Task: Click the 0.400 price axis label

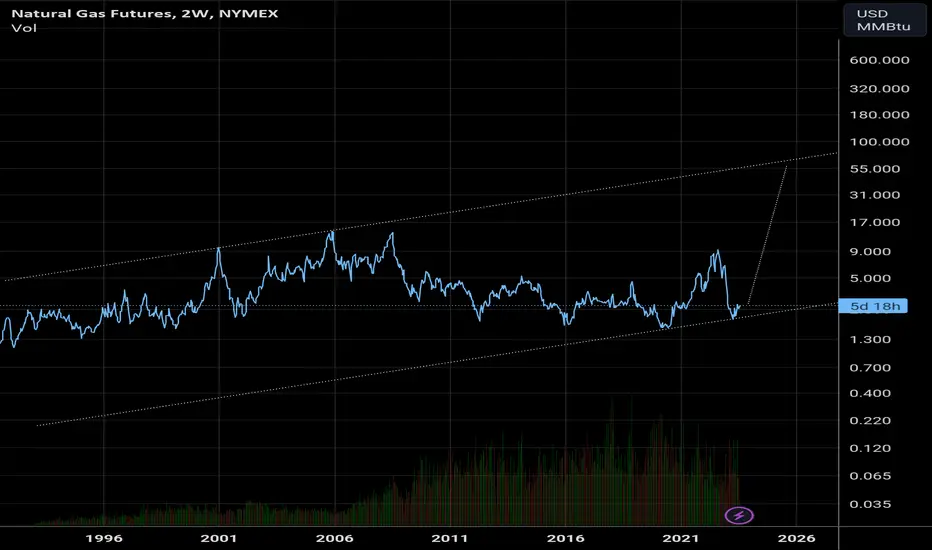Action: (870, 393)
